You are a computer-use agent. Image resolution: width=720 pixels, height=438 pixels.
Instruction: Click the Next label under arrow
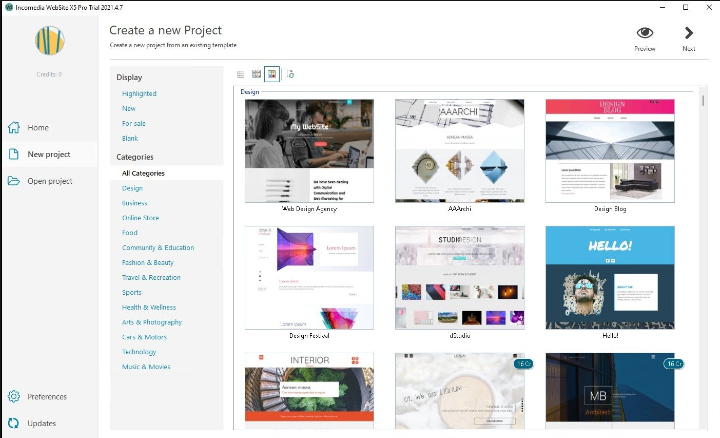(x=688, y=49)
